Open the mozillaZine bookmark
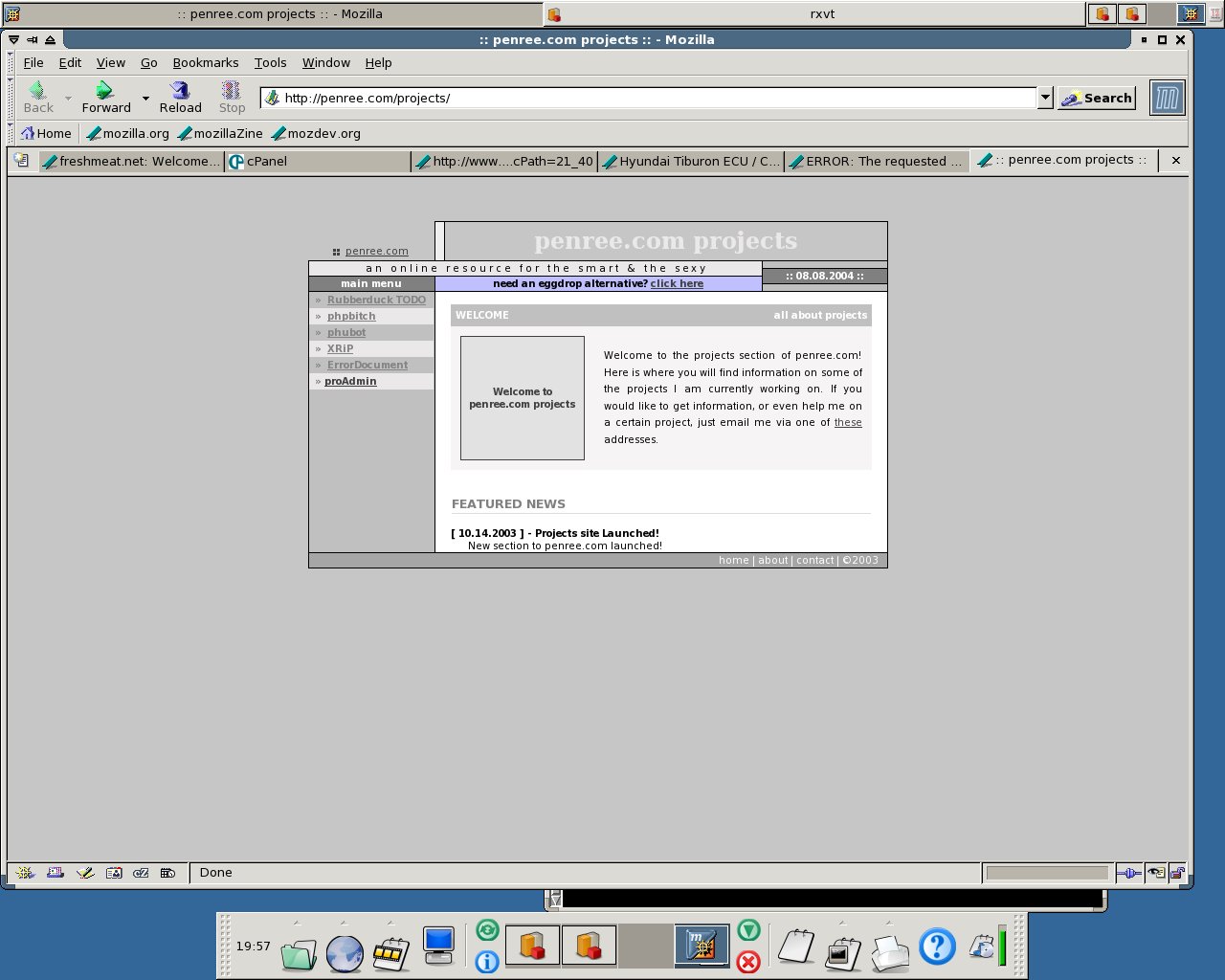Viewport: 1225px width, 980px height. (220, 133)
